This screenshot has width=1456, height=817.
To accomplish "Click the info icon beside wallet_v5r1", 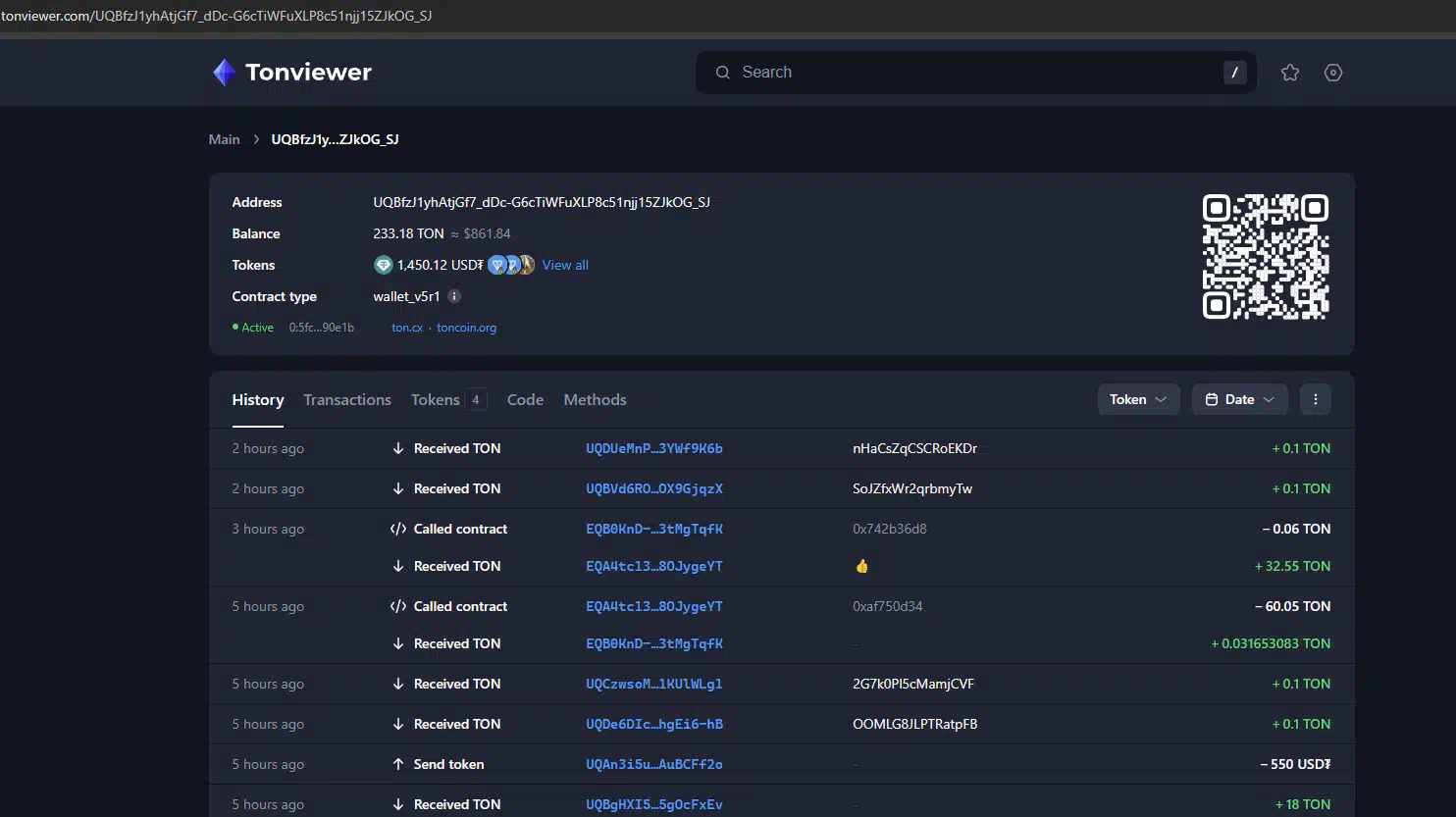I will click(454, 296).
